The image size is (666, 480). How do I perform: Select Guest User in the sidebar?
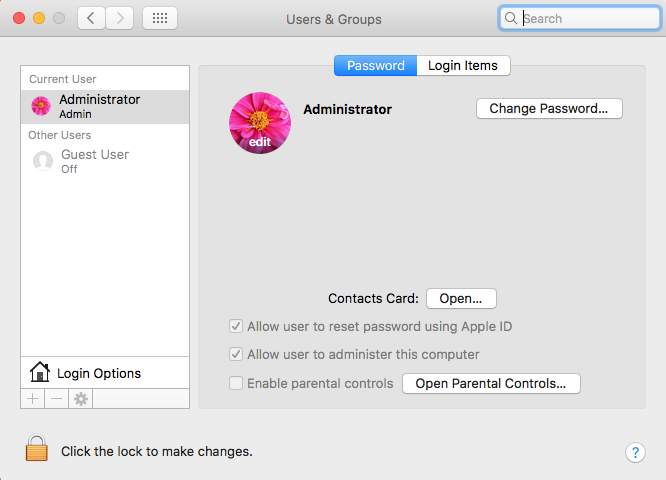95,161
